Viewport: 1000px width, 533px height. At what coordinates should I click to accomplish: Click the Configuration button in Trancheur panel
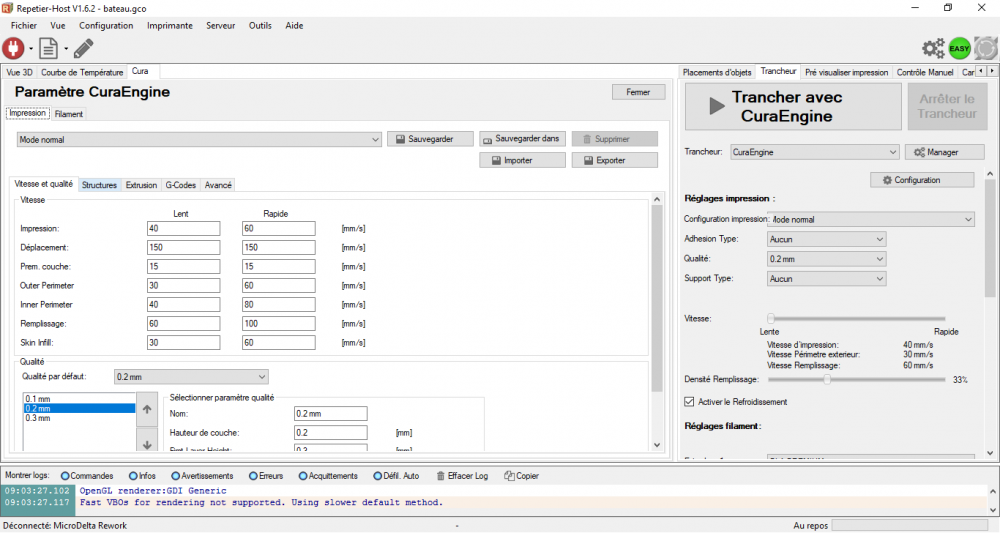922,180
